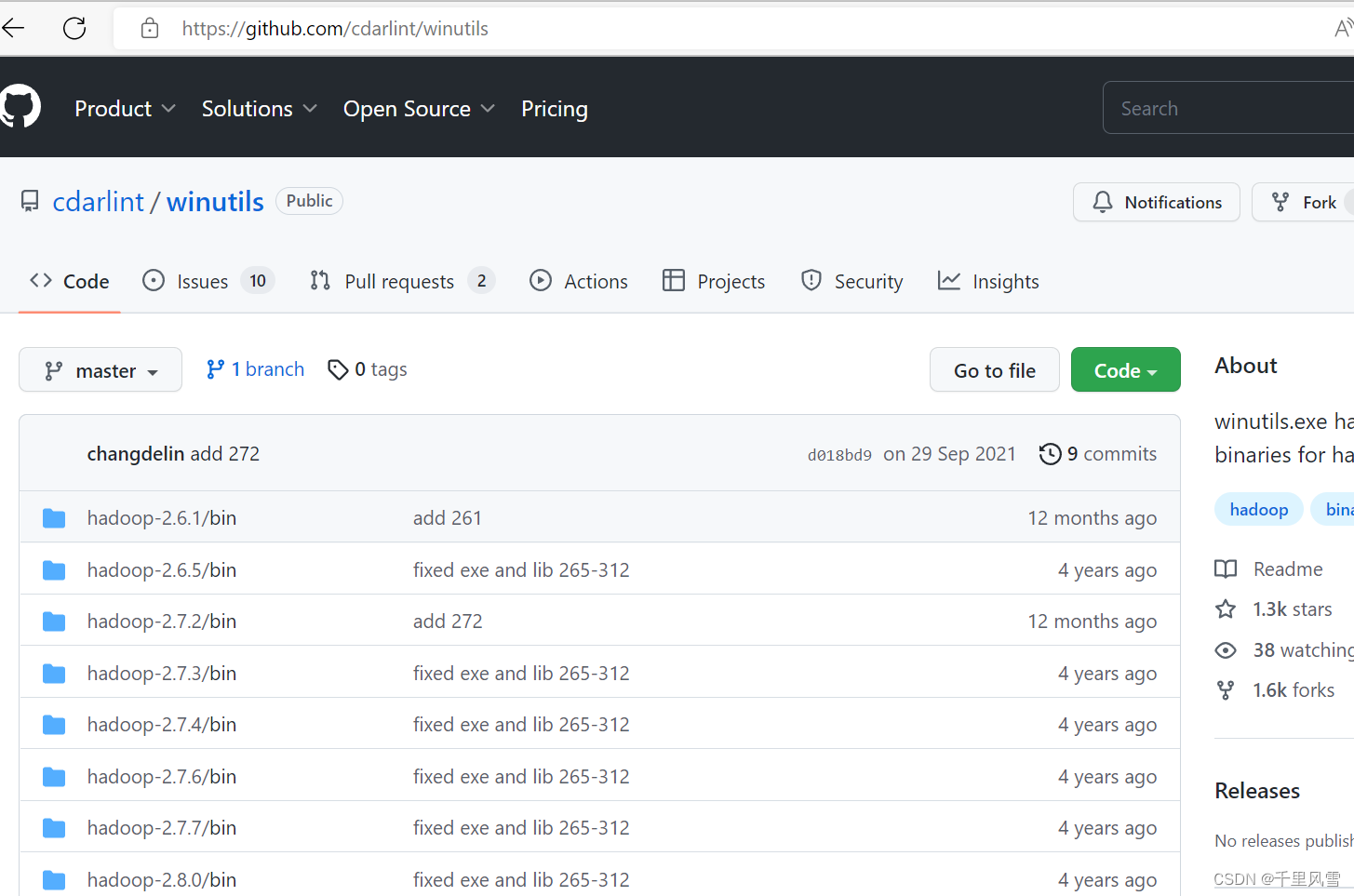Open the Projects tab
The width and height of the screenshot is (1354, 896).
tap(714, 281)
